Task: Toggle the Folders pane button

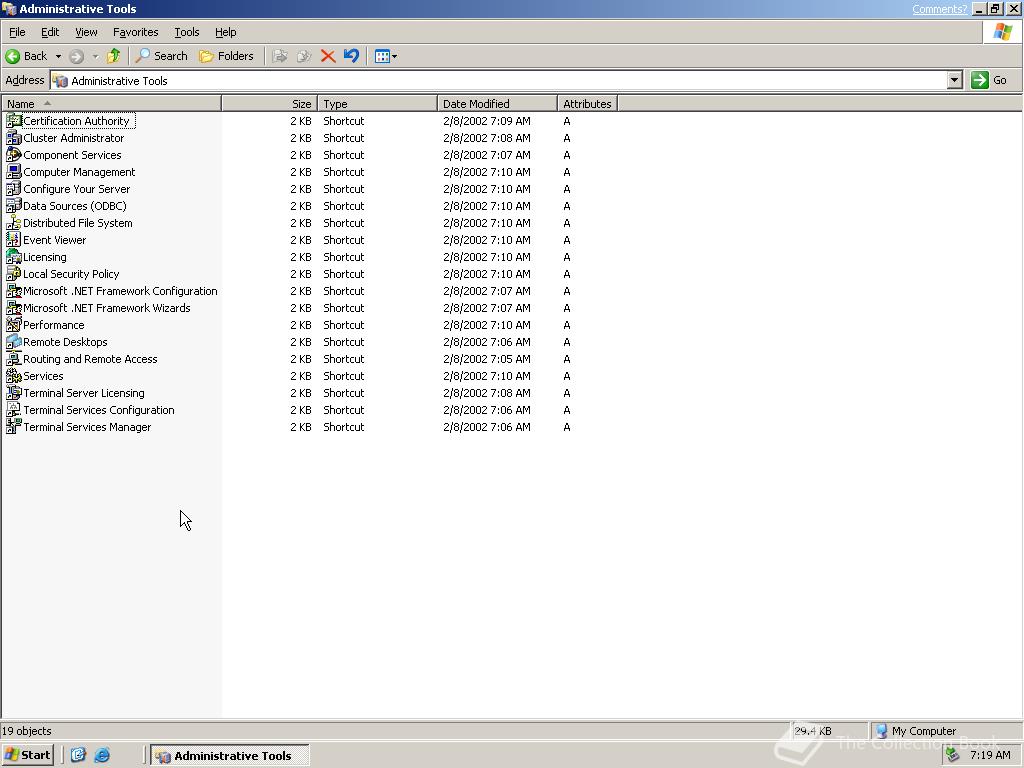Action: tap(226, 56)
